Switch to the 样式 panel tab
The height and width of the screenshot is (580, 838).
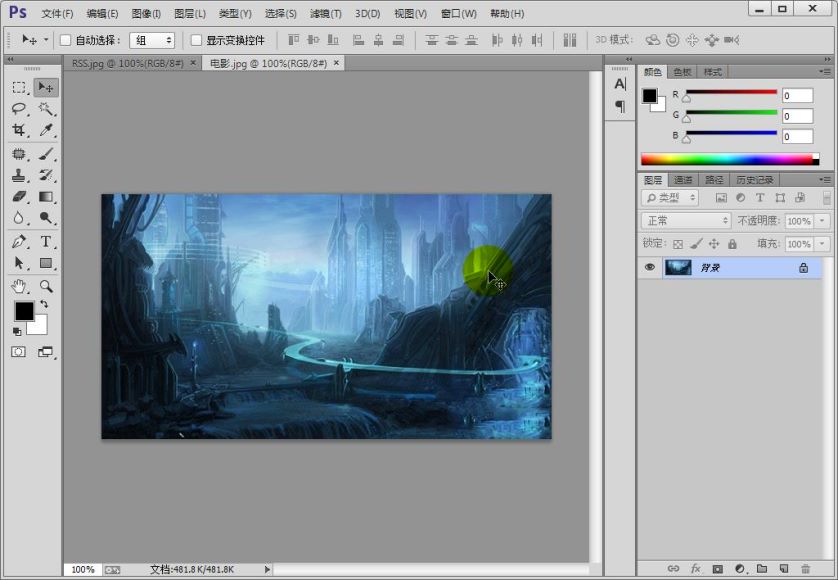[x=712, y=72]
